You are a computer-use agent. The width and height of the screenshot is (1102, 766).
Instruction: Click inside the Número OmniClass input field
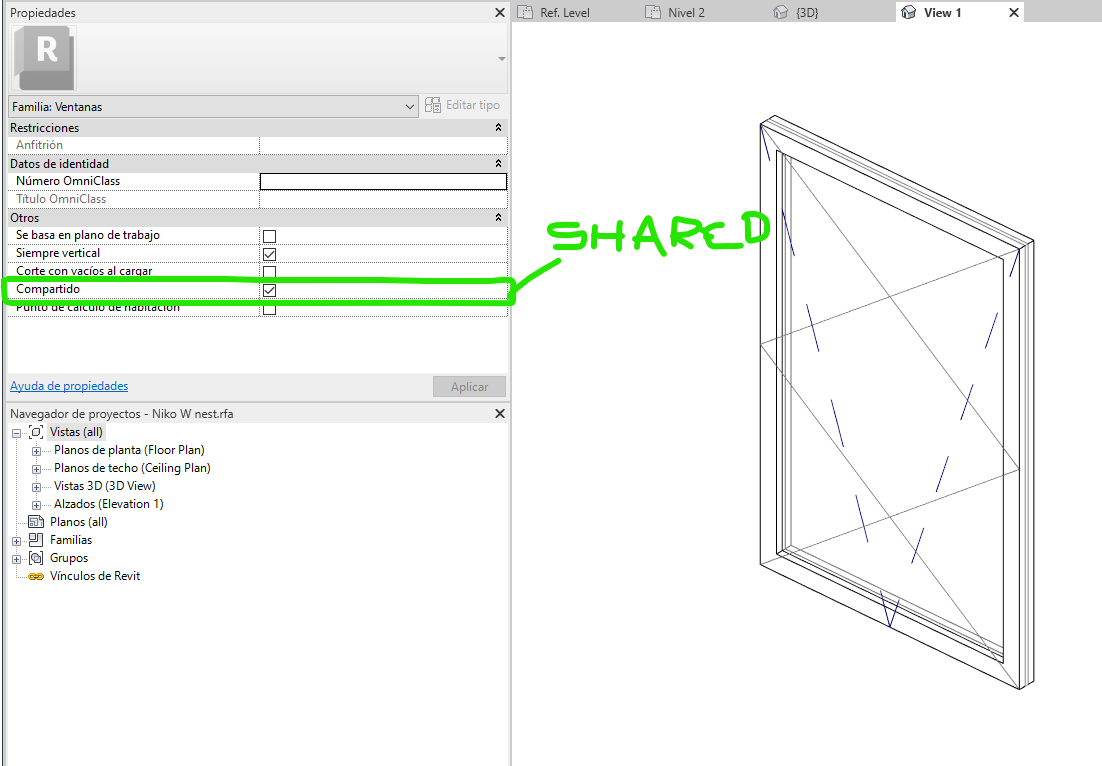click(382, 181)
